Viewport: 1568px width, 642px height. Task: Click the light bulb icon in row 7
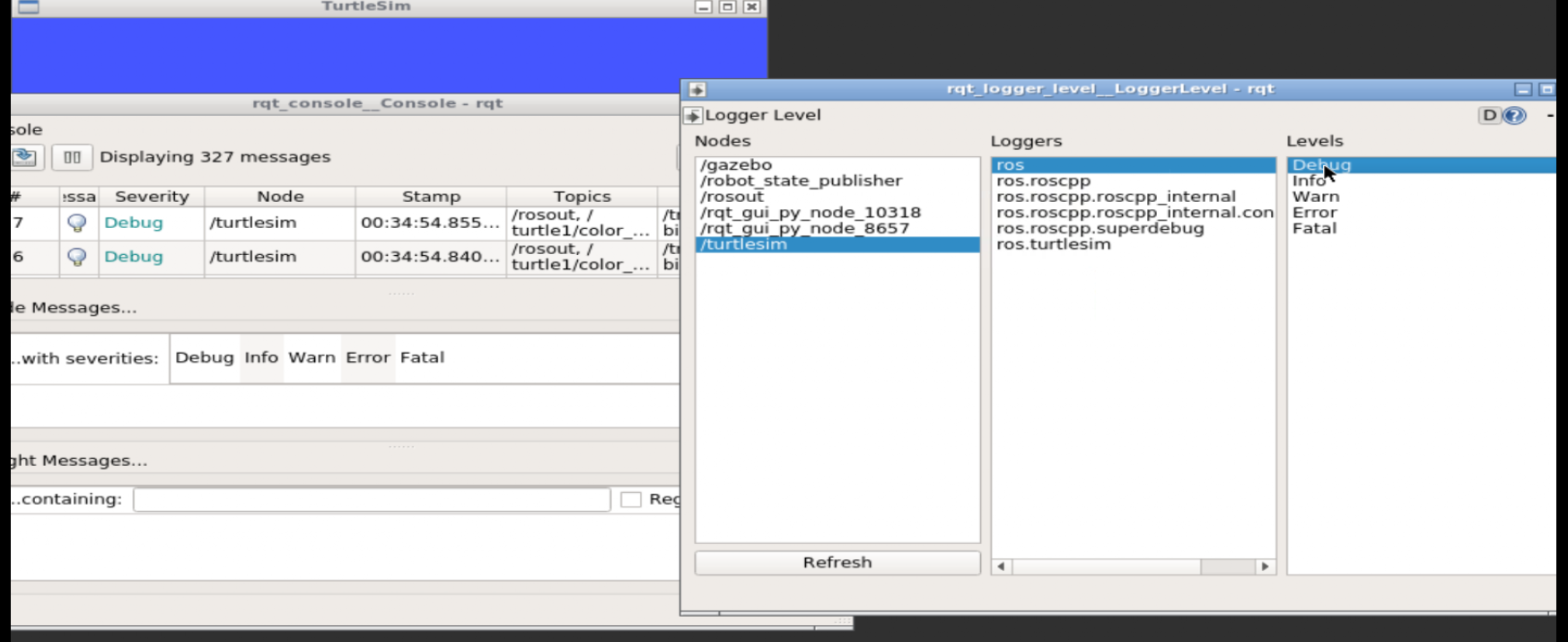coord(77,223)
